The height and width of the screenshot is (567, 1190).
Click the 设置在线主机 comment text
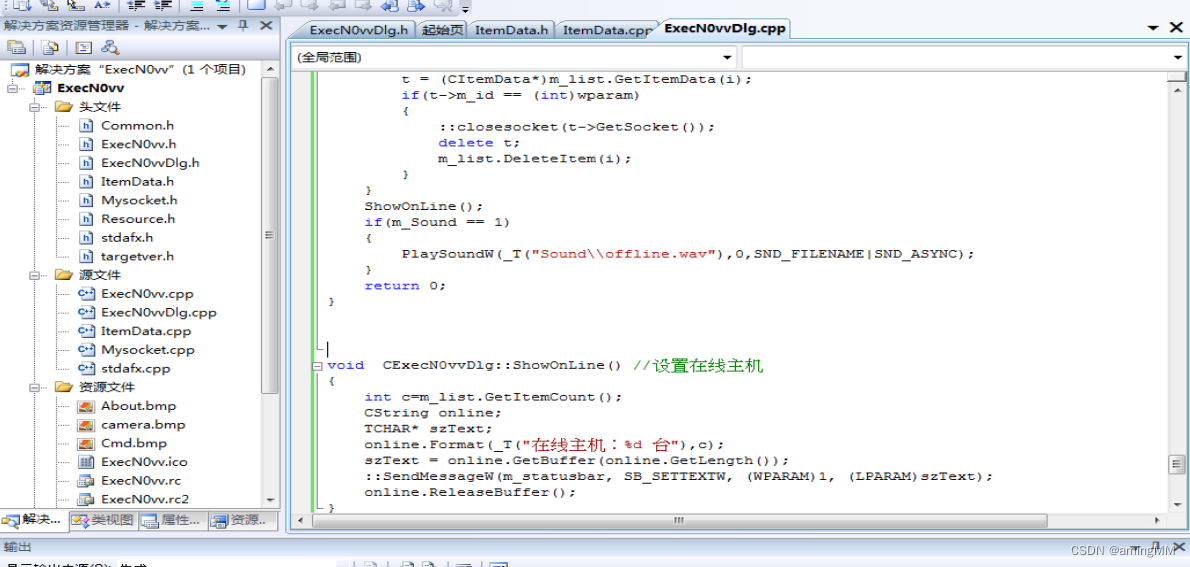coord(697,365)
